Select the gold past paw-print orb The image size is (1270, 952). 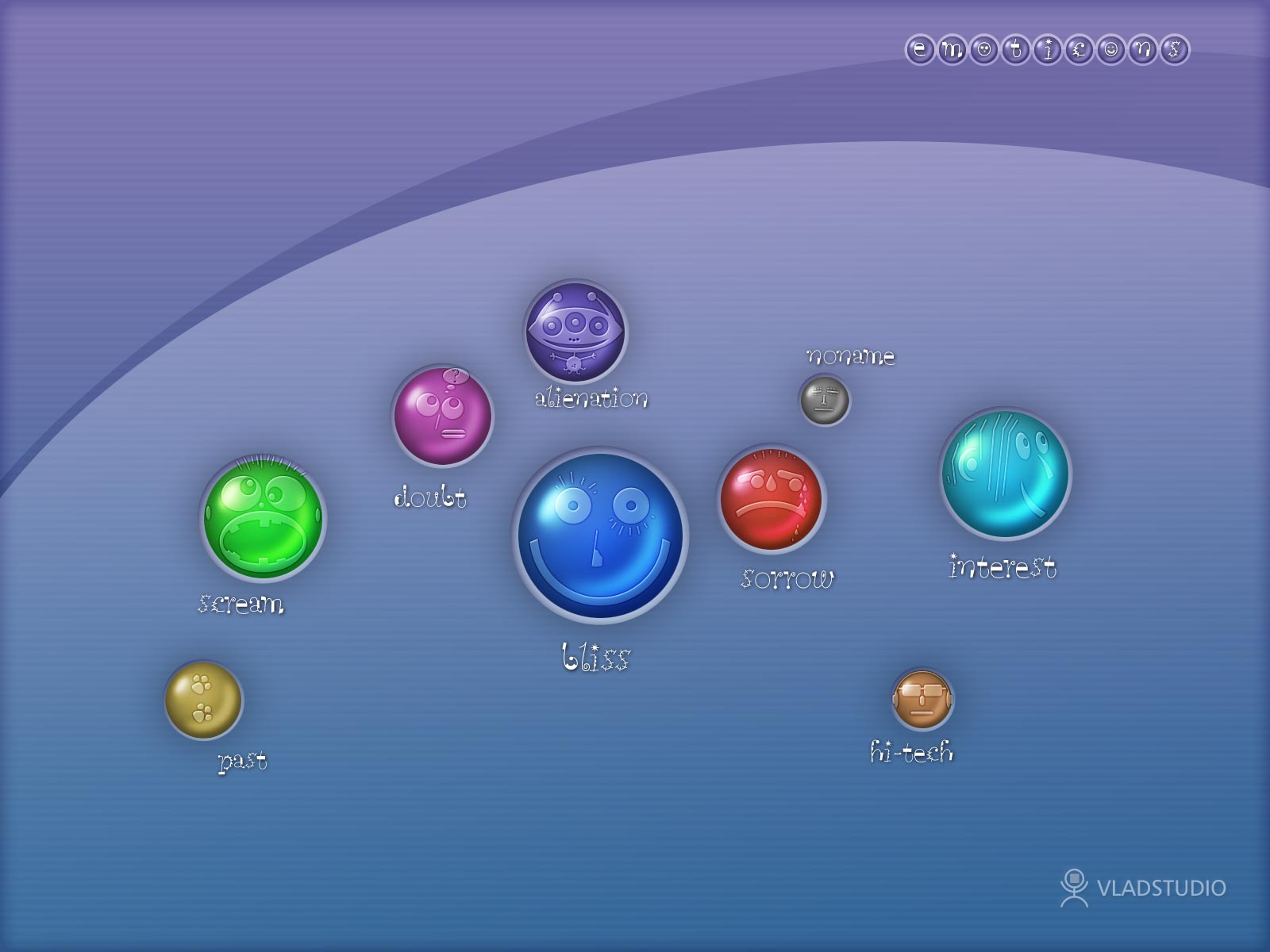(203, 700)
